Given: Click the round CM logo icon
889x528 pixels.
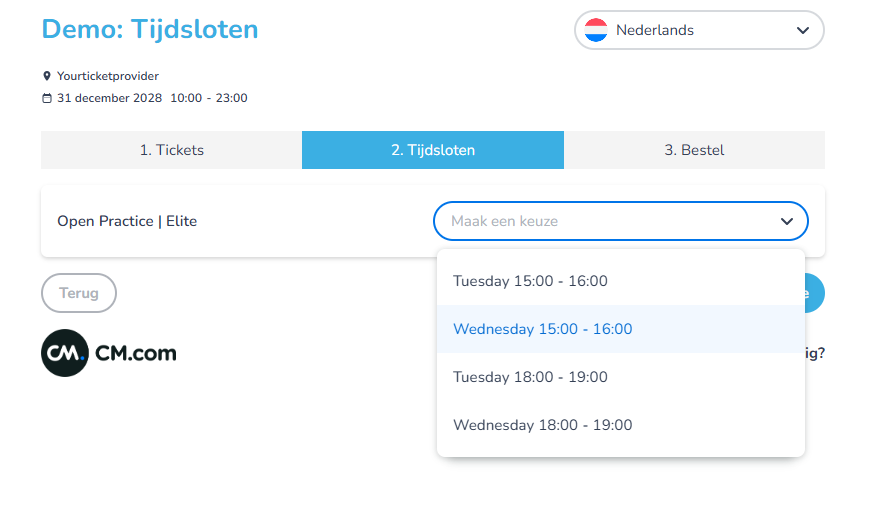Looking at the screenshot, I should 65,353.
